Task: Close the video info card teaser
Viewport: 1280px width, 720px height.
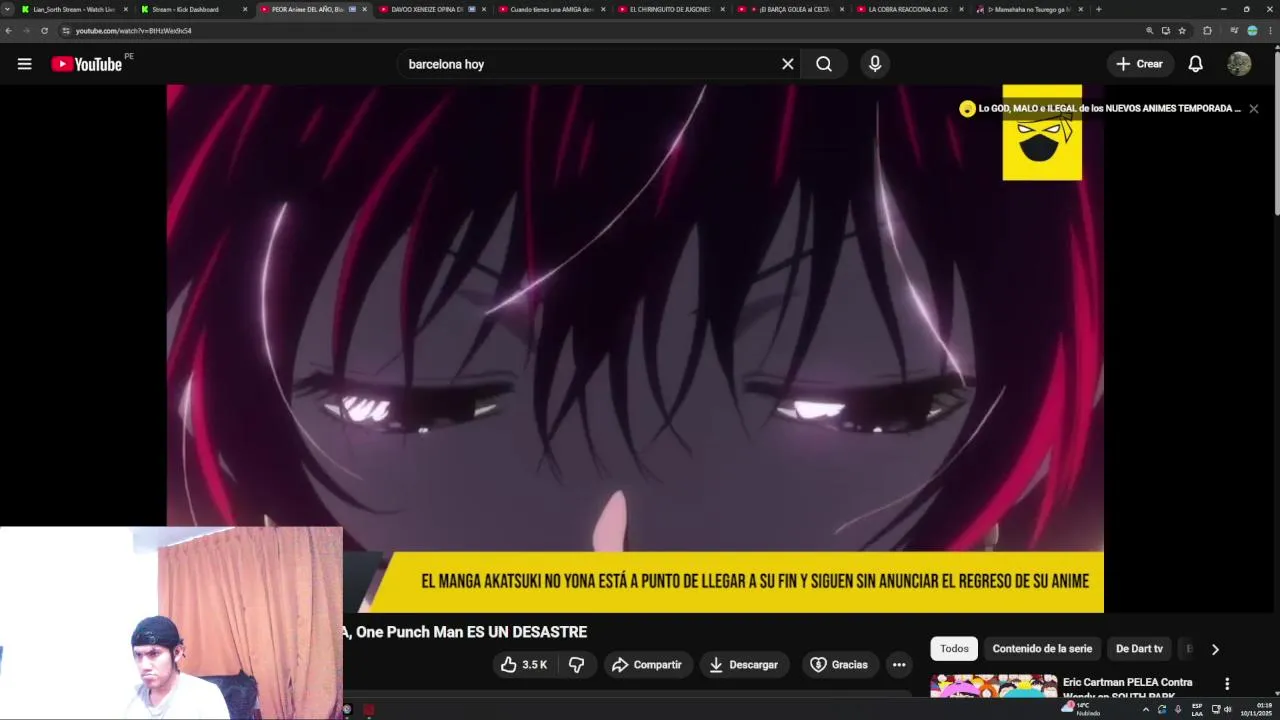Action: [1254, 108]
